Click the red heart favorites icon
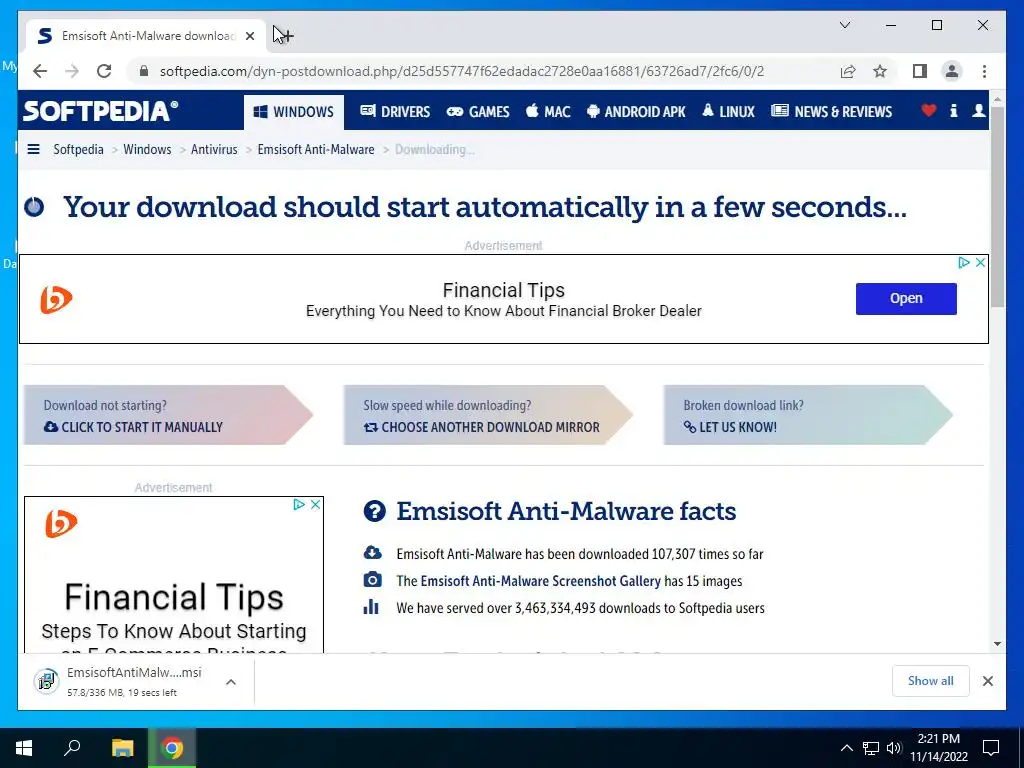 click(928, 110)
